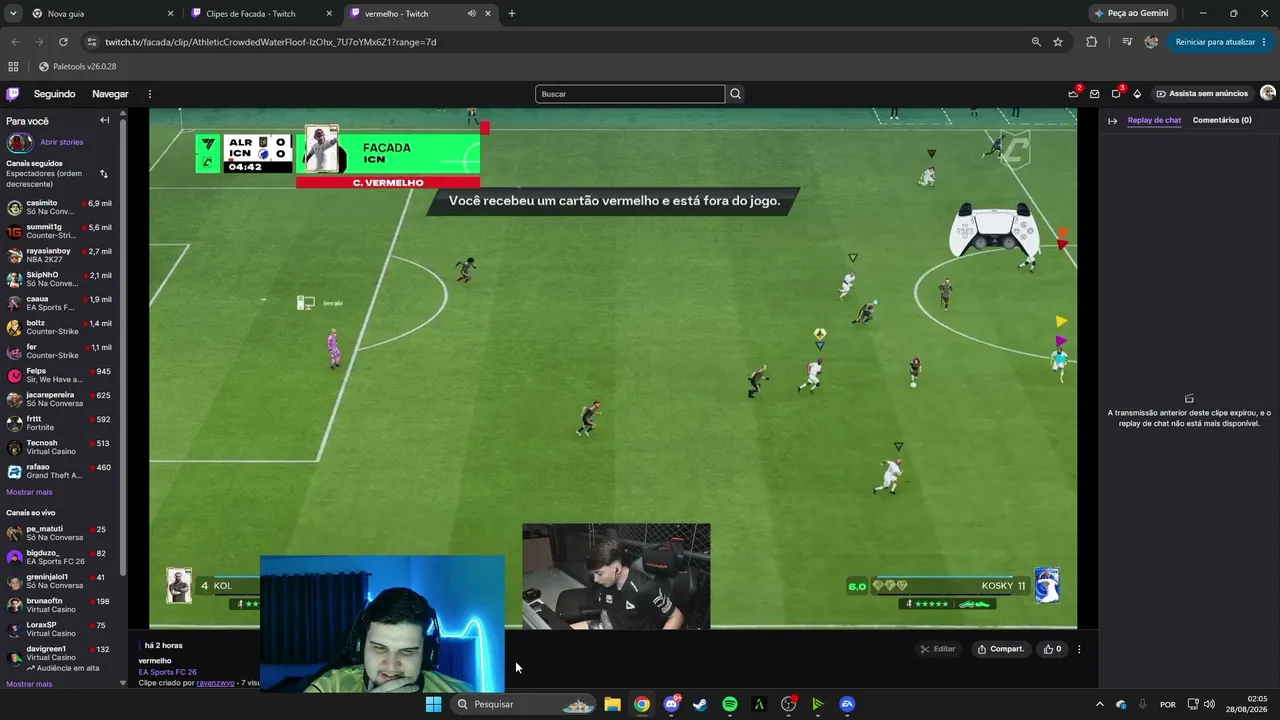
Task: Open casimito channel in sidebar
Action: (59, 208)
